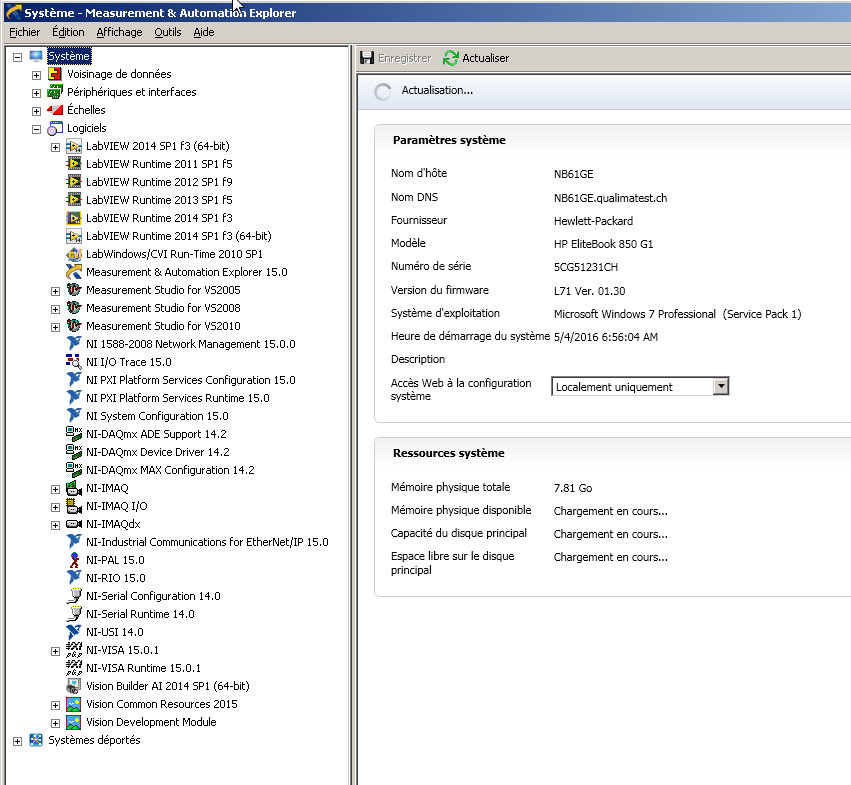The height and width of the screenshot is (785, 851).
Task: Click the LabVIEW 2014 SP1 f3 (64-bit) icon
Action: point(74,147)
